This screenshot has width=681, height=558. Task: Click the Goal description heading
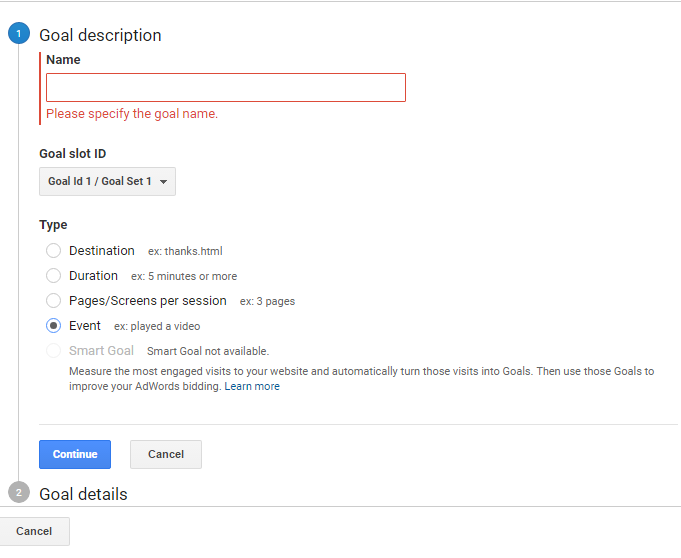[x=100, y=35]
